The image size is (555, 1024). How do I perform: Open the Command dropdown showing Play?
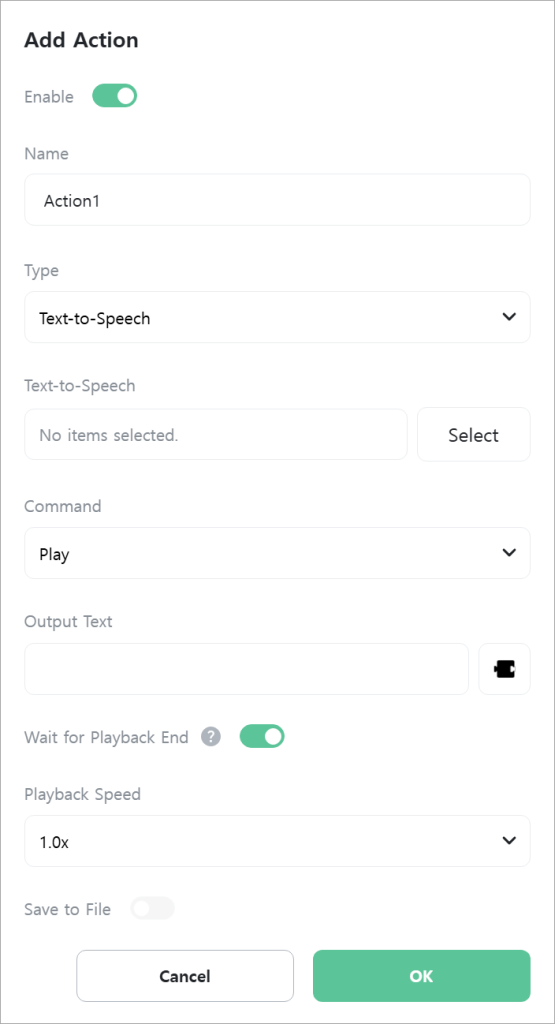coord(277,553)
